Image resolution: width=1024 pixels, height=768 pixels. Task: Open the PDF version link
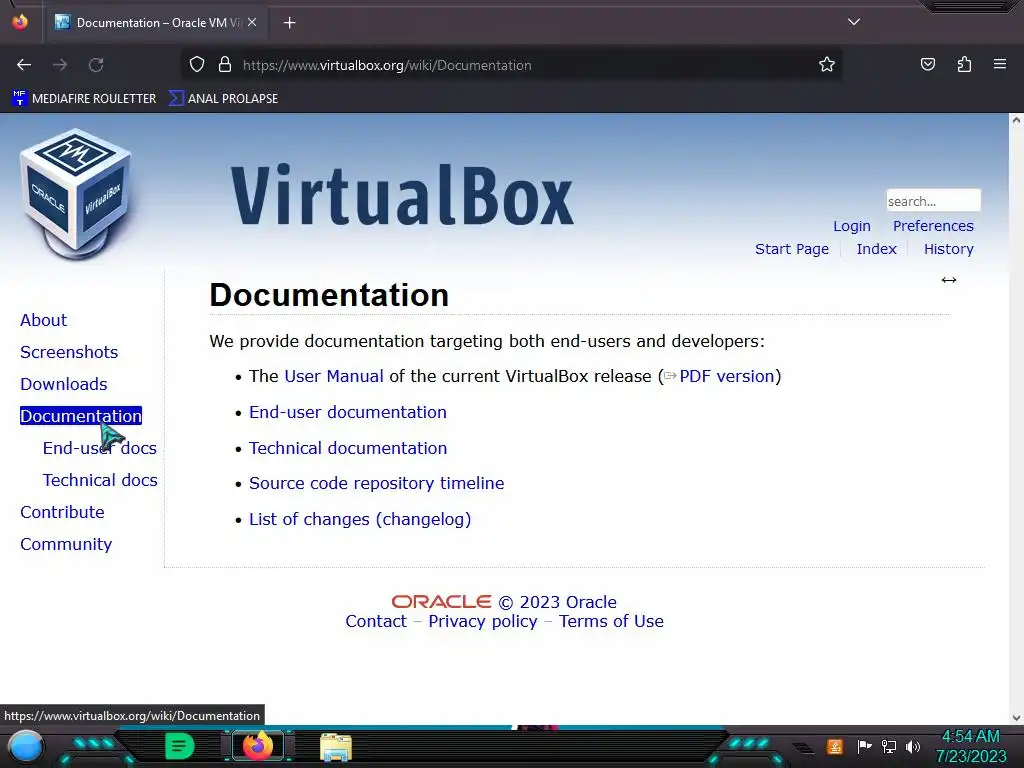726,376
